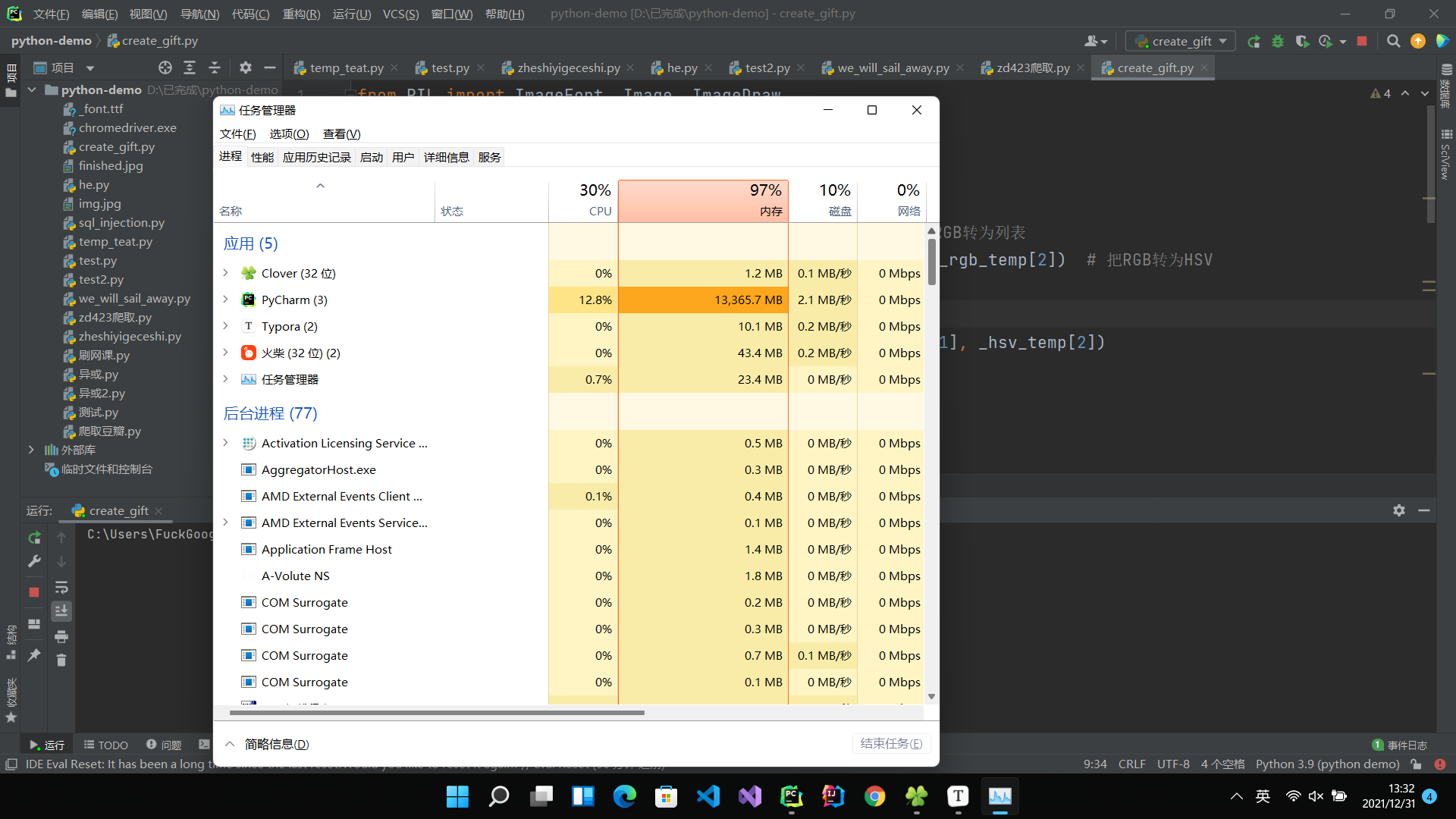Image resolution: width=1456 pixels, height=819 pixels.
Task: Toggle soft-wrap in the Run console
Action: point(61,587)
